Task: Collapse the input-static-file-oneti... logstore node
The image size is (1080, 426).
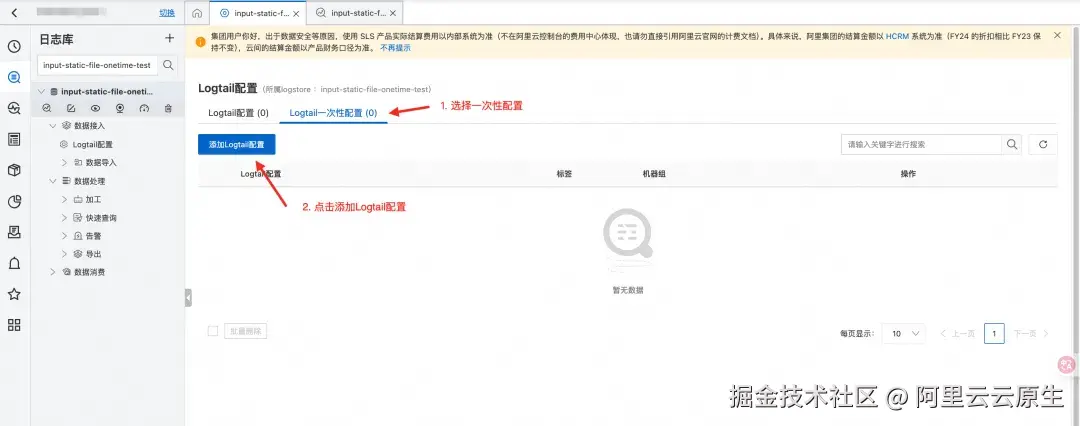Action: coord(41,92)
